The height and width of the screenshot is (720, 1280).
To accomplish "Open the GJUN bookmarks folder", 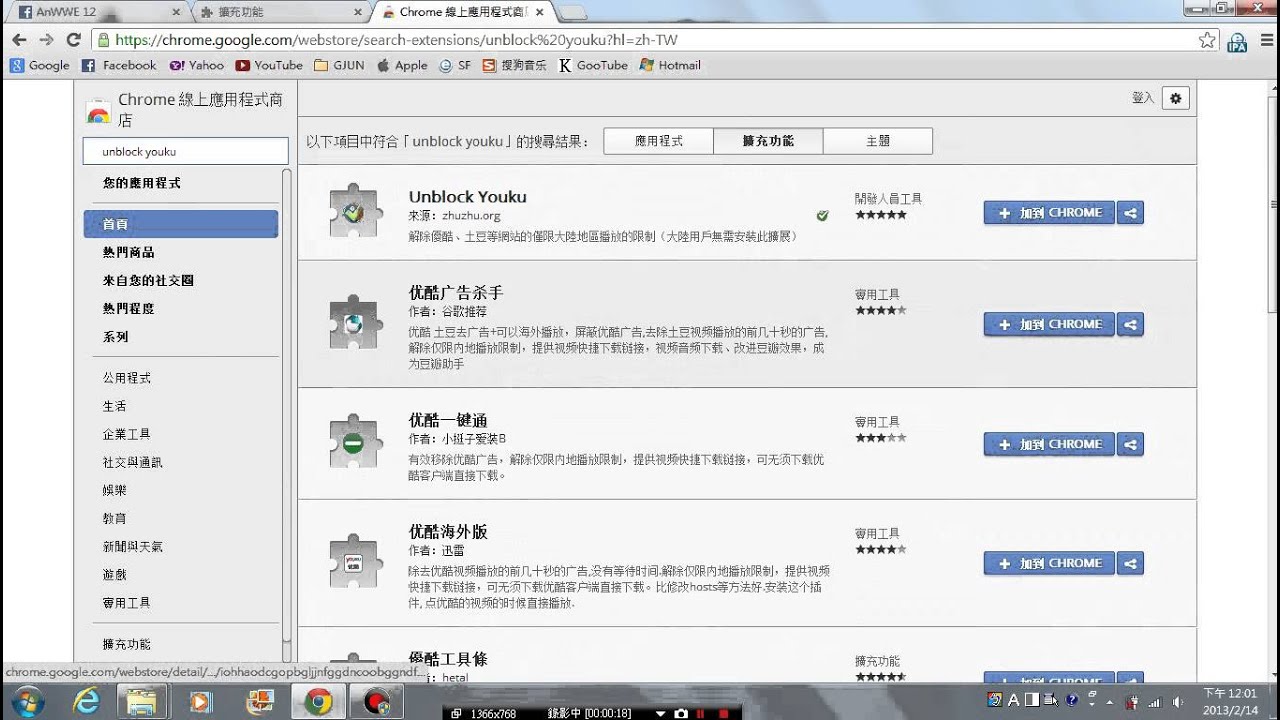I will [x=339, y=66].
